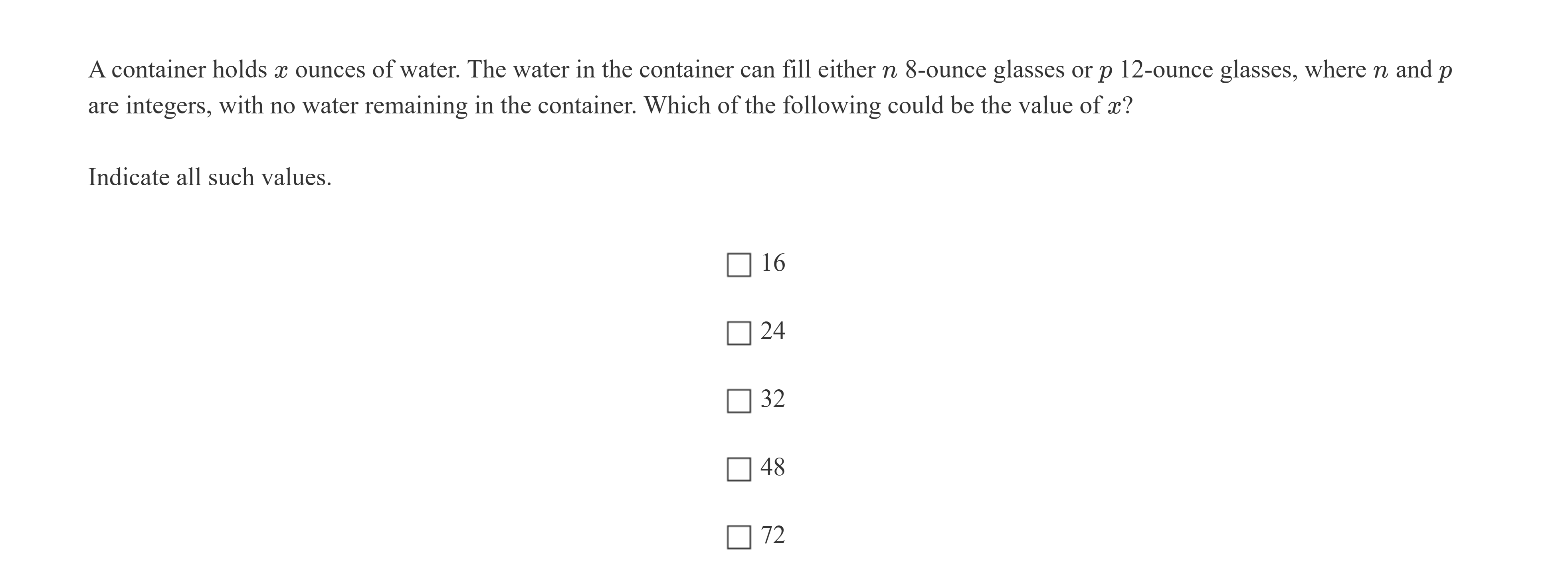
Task: Check the box for 16
Action: click(738, 264)
